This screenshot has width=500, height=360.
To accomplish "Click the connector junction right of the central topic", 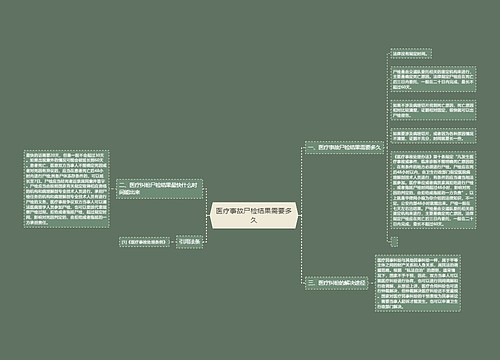I will [x=300, y=215].
